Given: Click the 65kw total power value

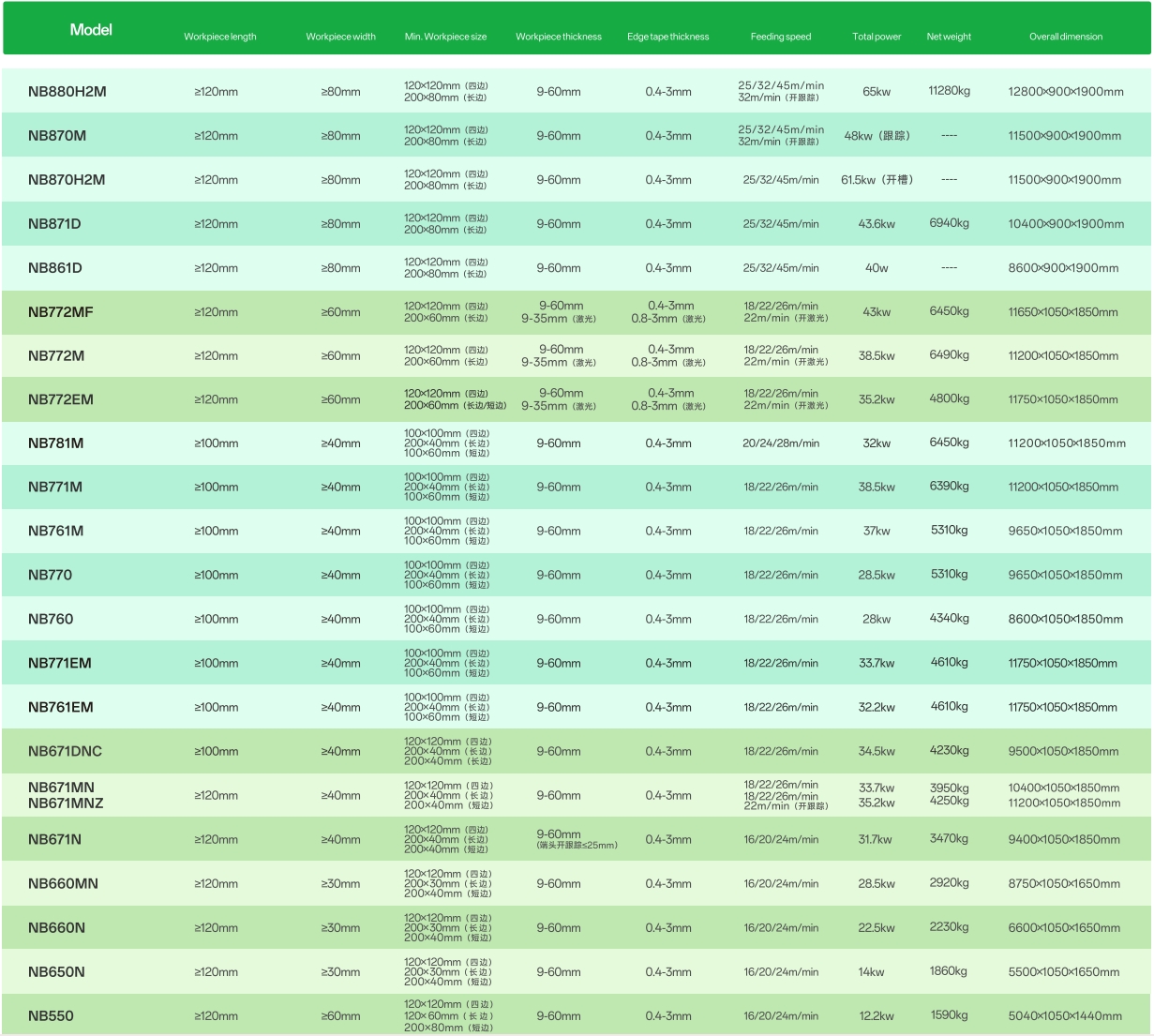Looking at the screenshot, I should 876,92.
